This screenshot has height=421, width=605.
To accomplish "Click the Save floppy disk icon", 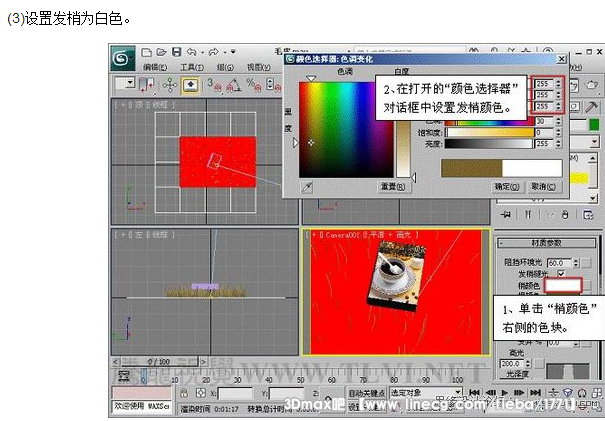I will (x=176, y=52).
